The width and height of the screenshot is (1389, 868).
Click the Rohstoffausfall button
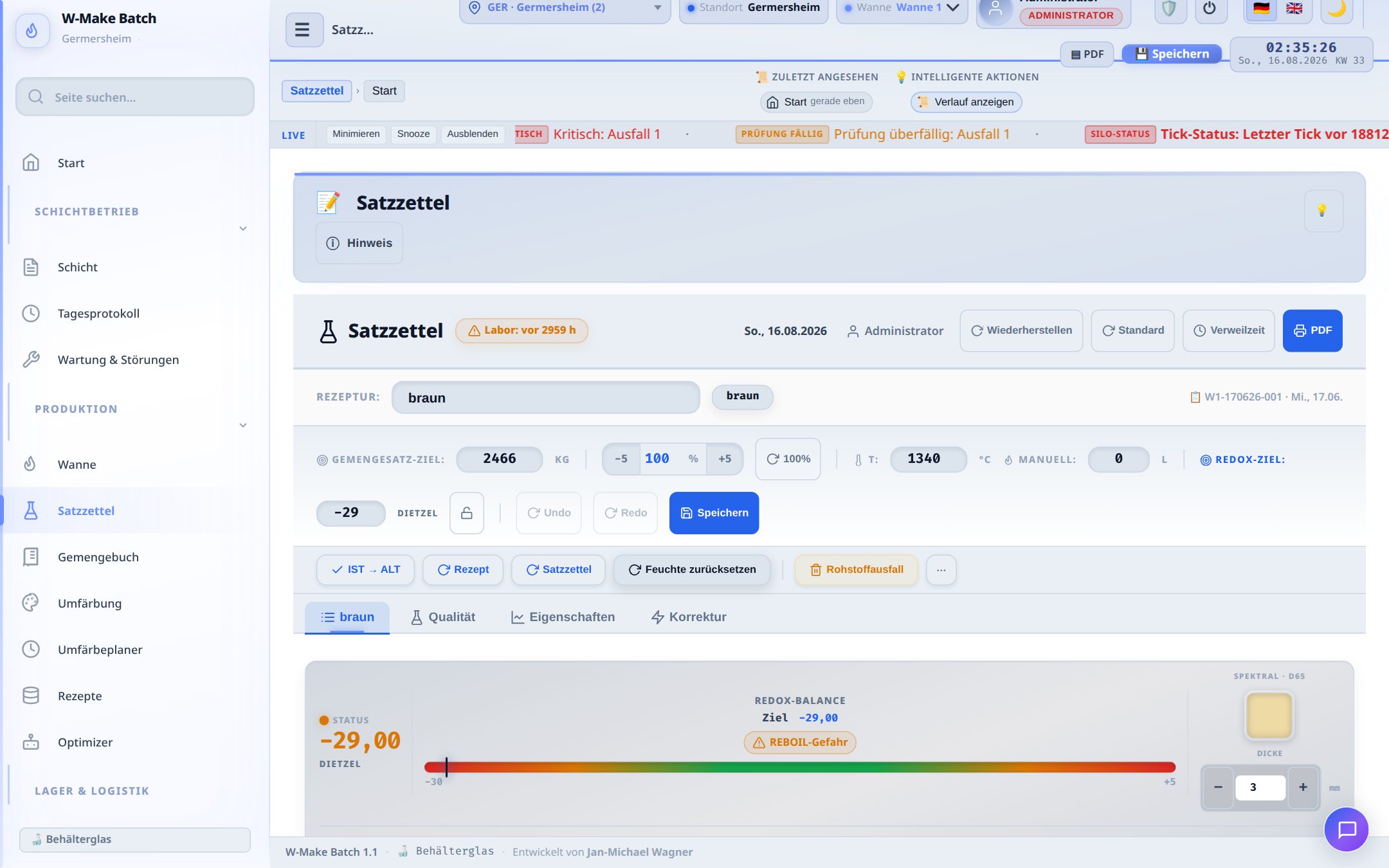(x=857, y=570)
